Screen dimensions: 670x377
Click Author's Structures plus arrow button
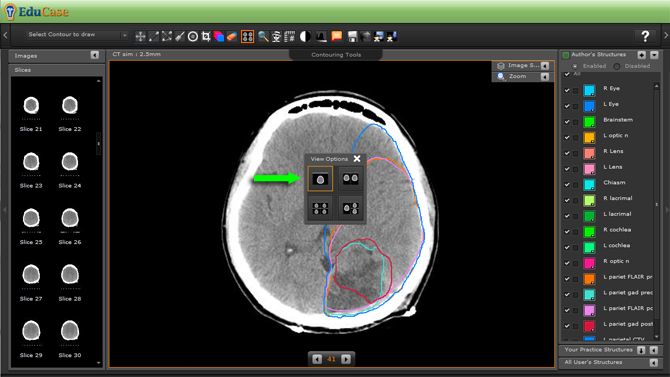[641, 55]
